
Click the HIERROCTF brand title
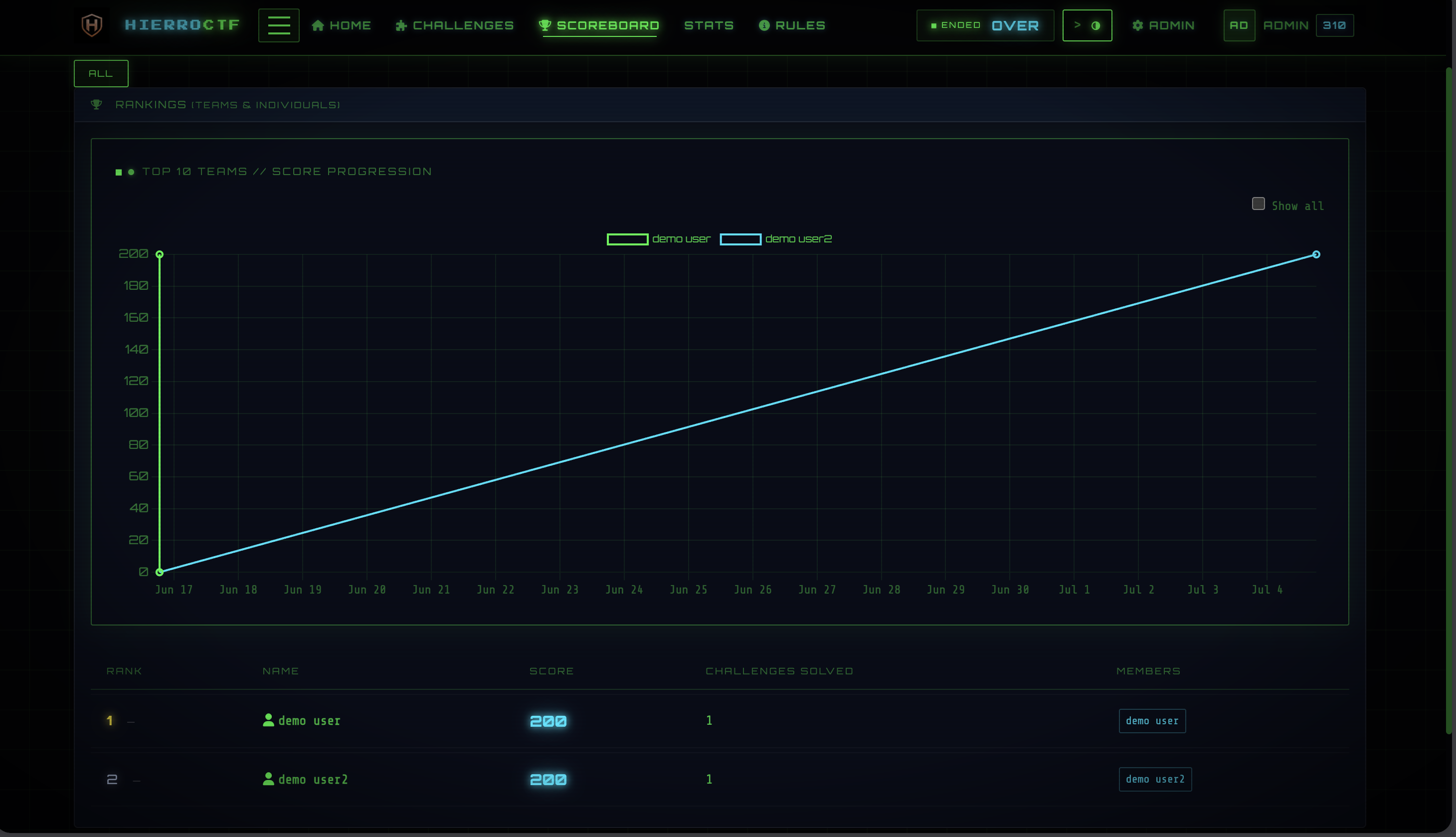point(182,25)
